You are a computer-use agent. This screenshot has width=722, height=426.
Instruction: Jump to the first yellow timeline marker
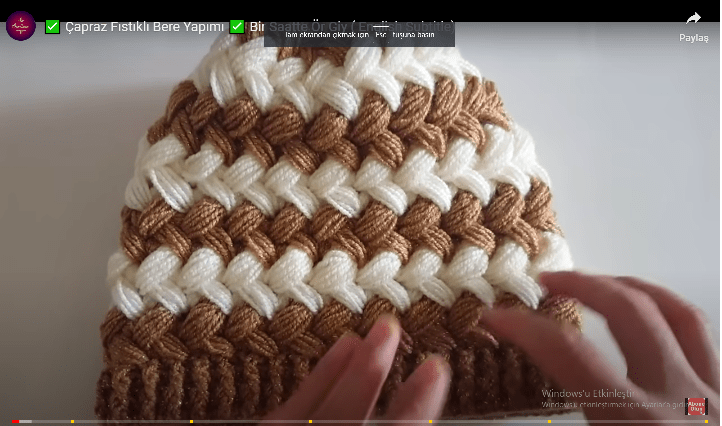tap(72, 422)
